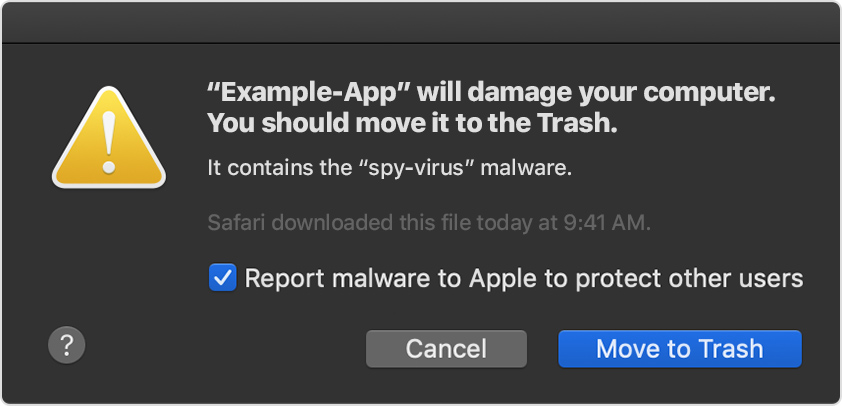Open help with the question mark button

(67, 346)
